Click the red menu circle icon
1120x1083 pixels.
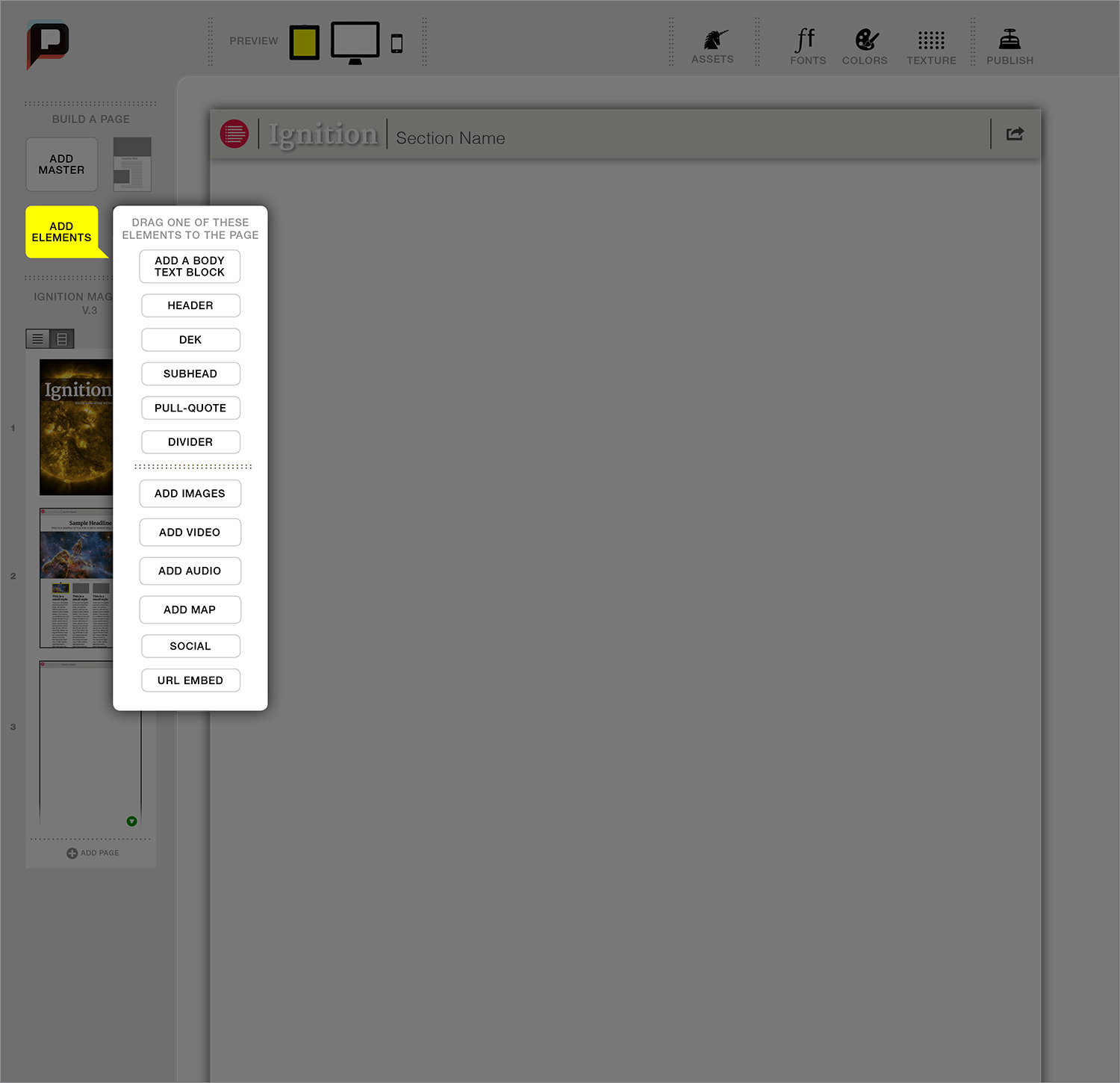tap(234, 134)
